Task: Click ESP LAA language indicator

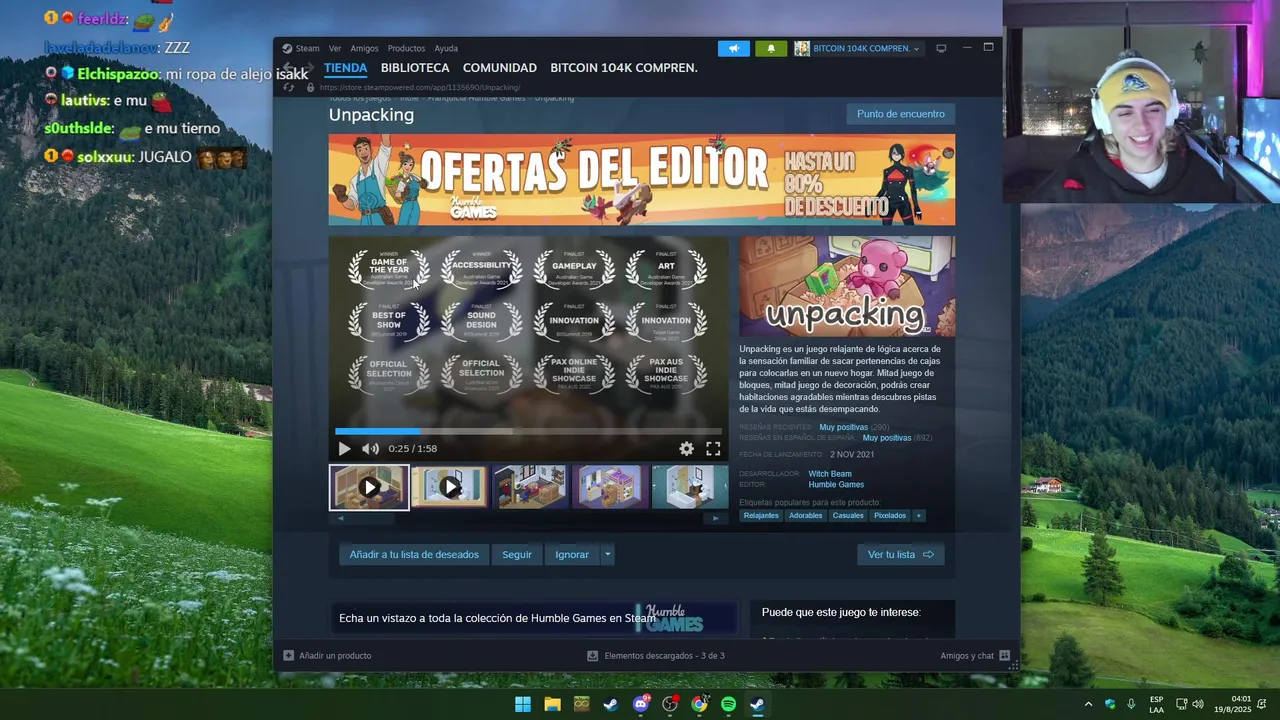Action: (1156, 704)
